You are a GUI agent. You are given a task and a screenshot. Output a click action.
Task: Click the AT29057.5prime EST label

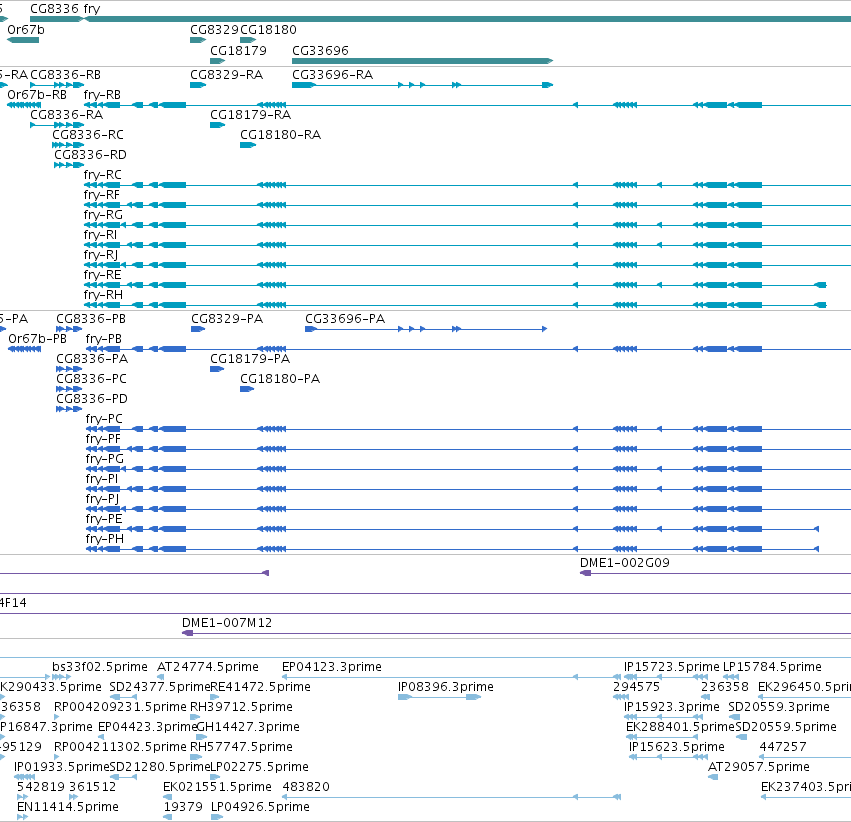pyautogui.click(x=759, y=768)
